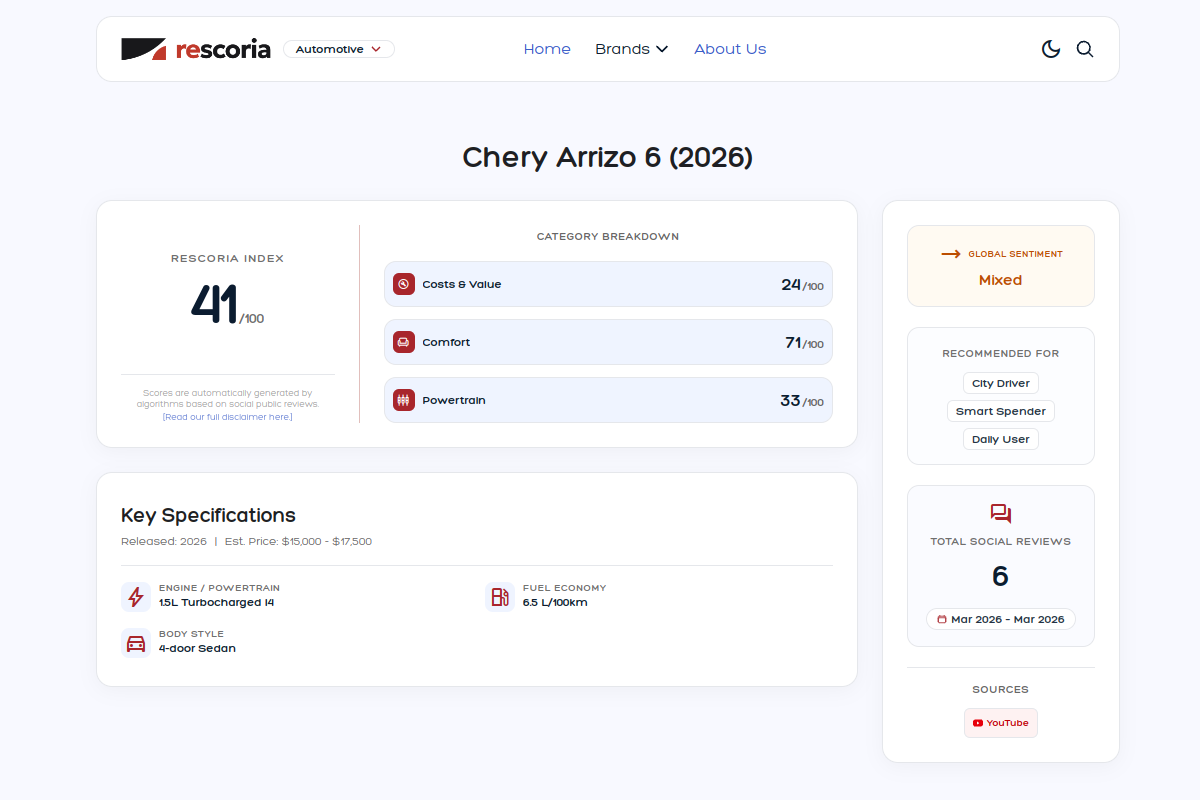The width and height of the screenshot is (1200, 800).
Task: Select the Powertrain score row
Action: tap(608, 400)
